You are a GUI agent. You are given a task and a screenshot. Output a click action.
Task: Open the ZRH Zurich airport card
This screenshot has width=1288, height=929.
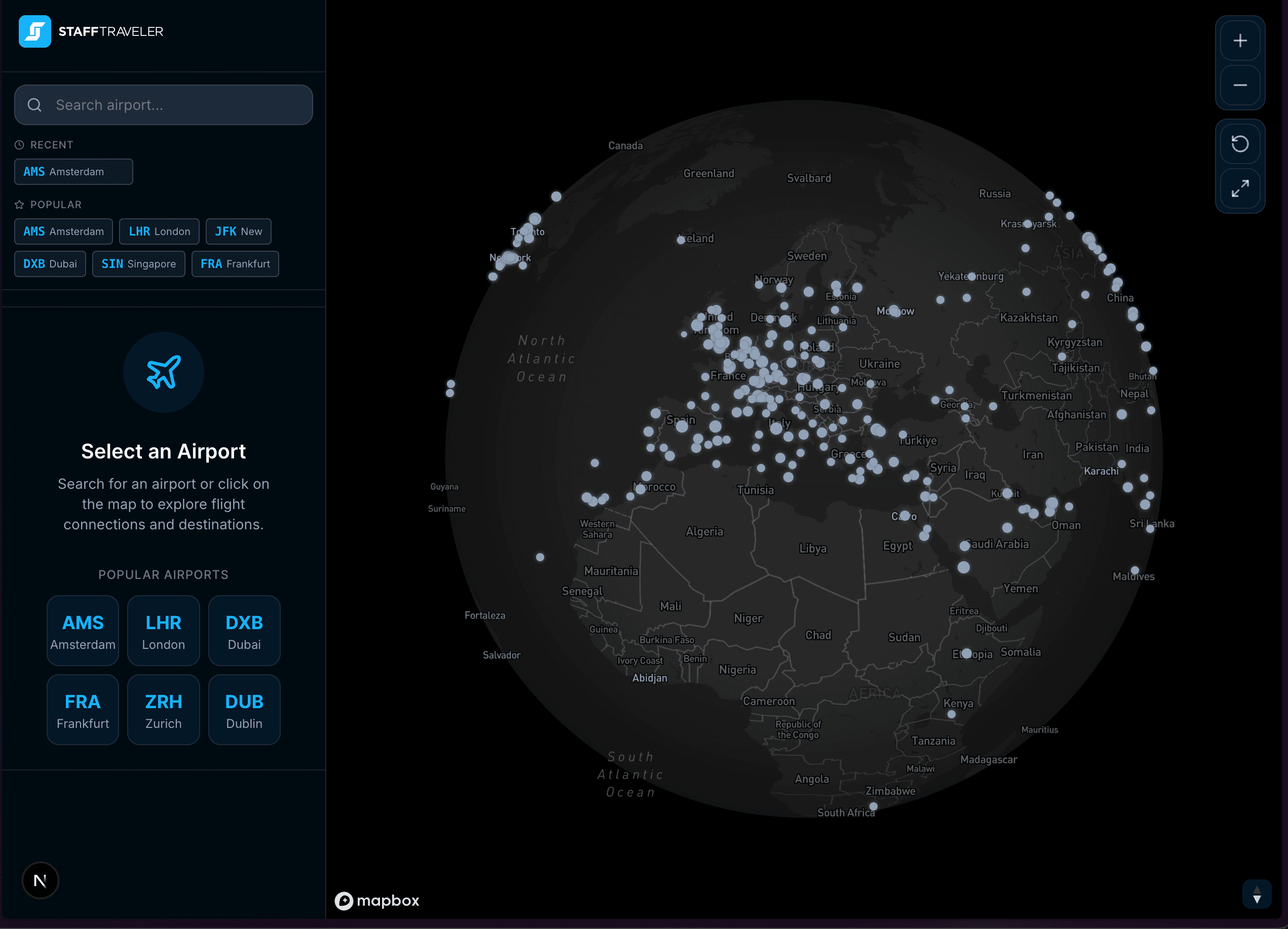click(x=163, y=709)
